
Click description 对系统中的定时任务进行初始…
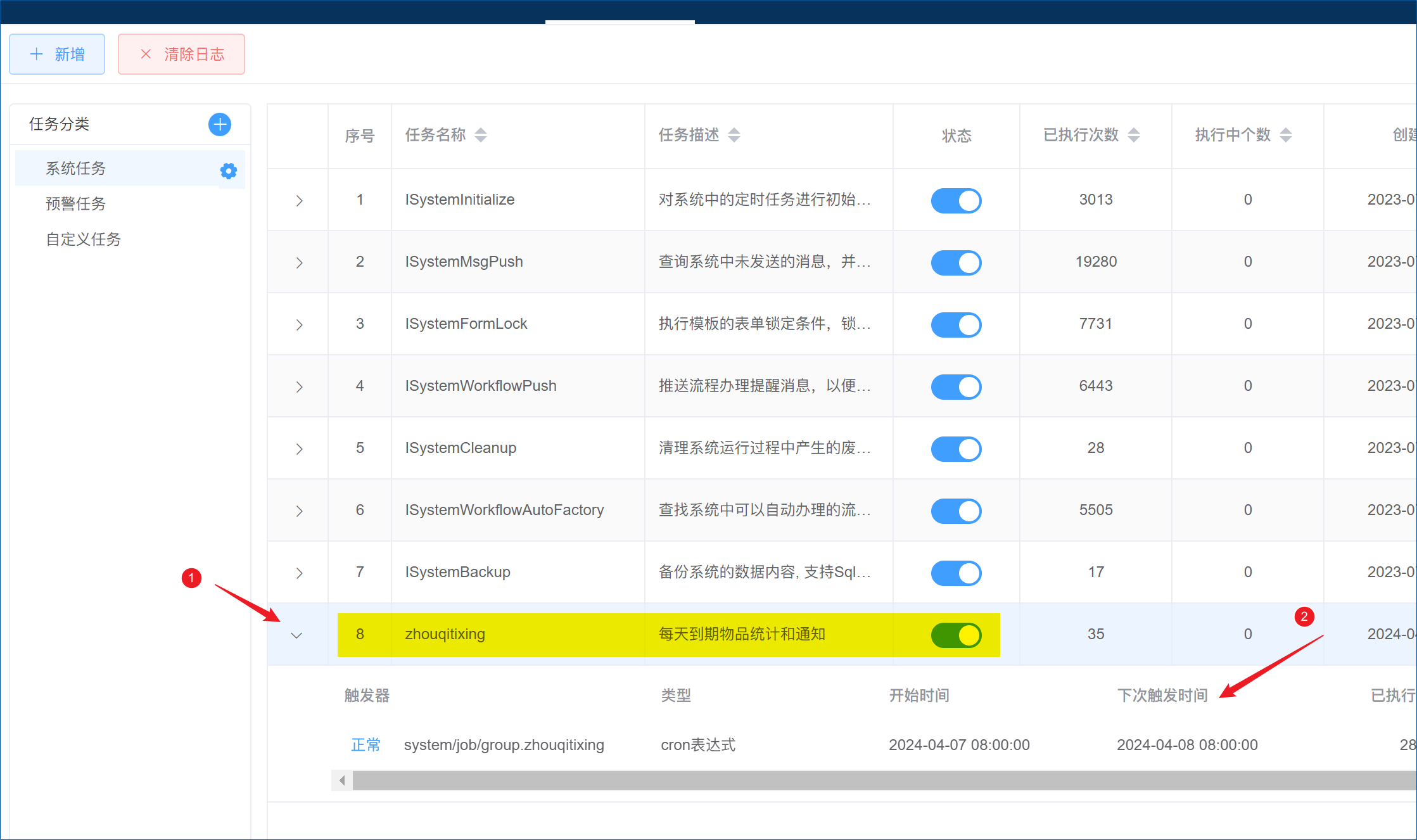(x=765, y=200)
